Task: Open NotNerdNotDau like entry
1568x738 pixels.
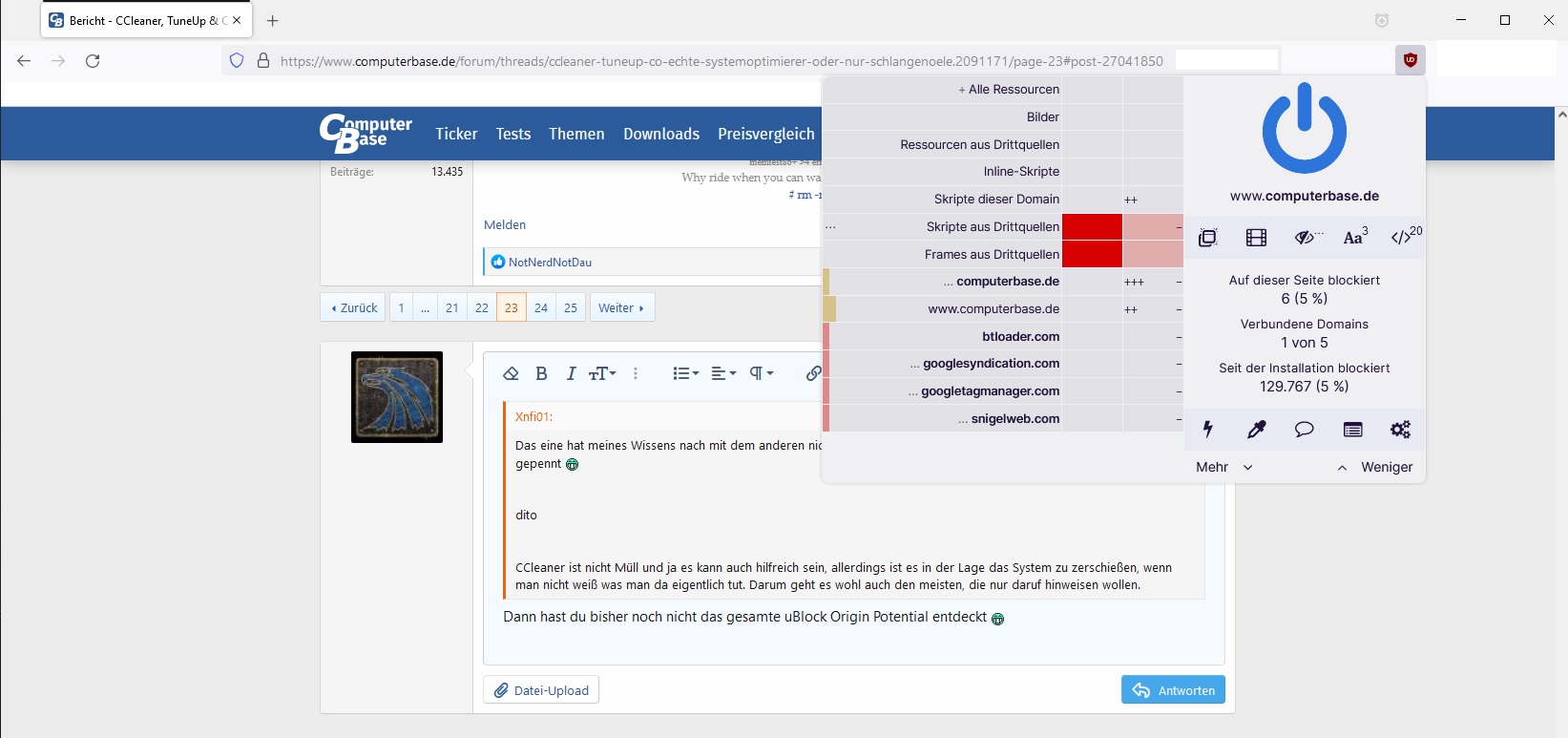Action: [550, 262]
